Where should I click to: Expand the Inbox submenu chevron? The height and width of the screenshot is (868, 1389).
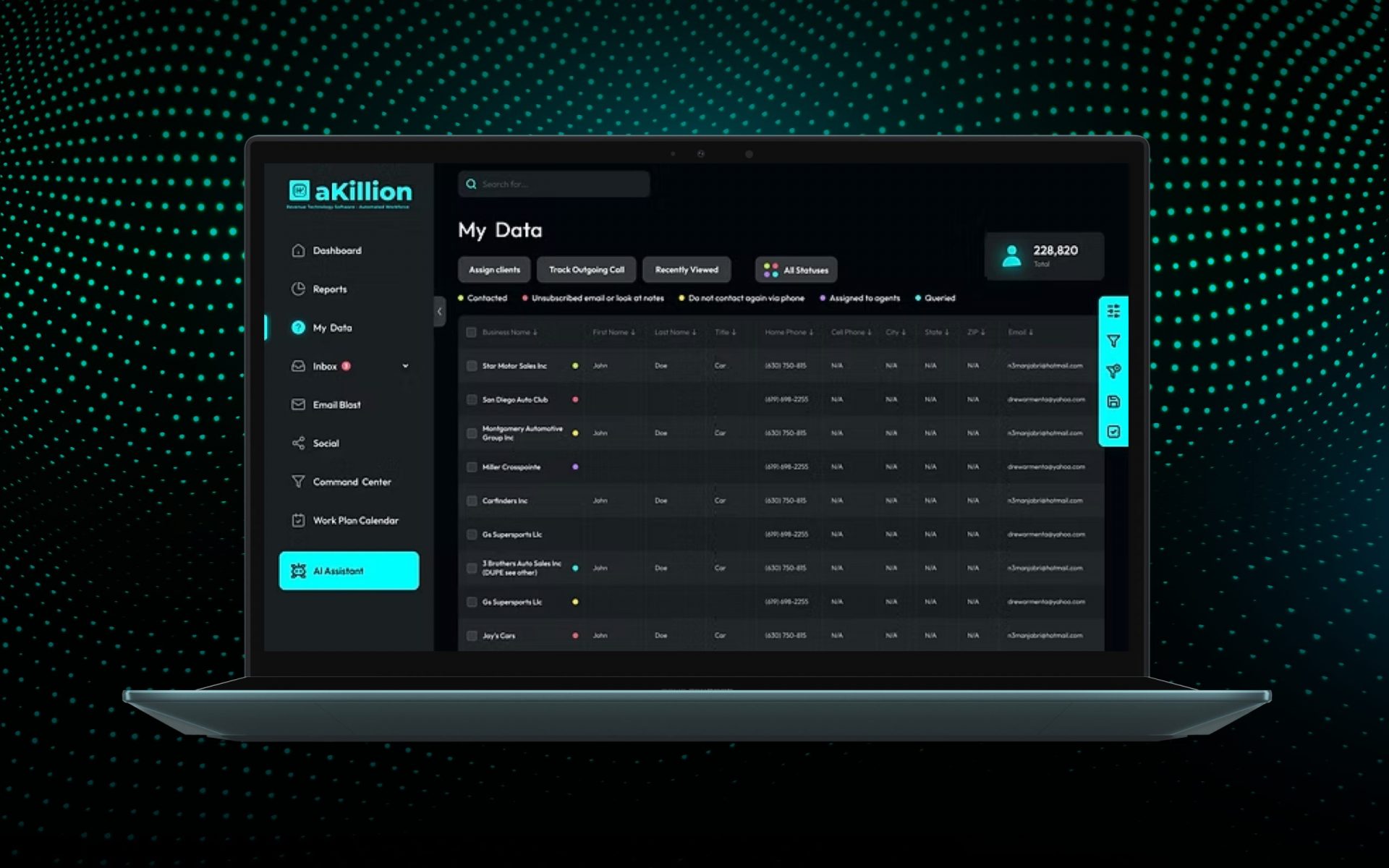[x=405, y=366]
